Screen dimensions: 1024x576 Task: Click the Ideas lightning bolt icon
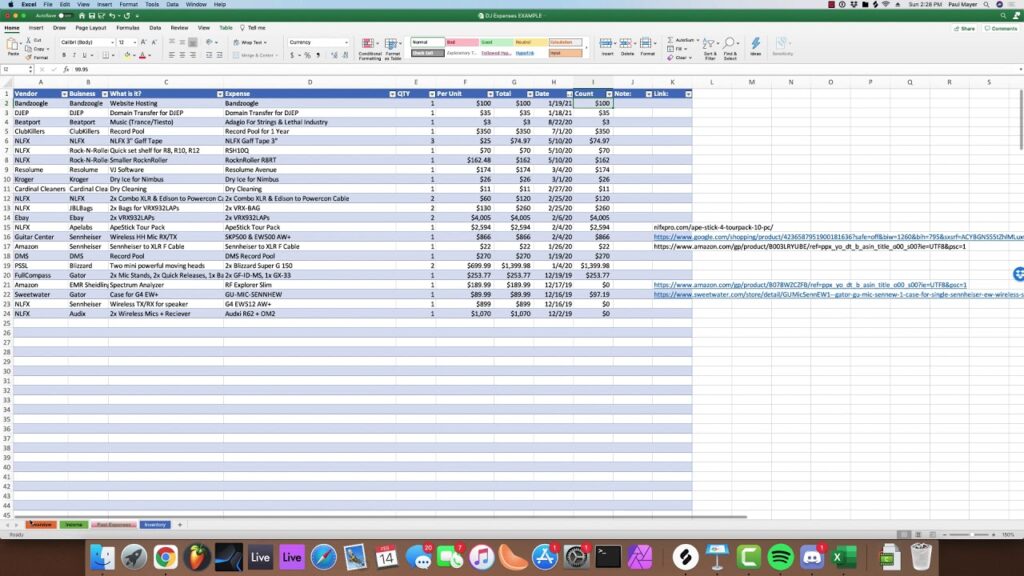[757, 43]
